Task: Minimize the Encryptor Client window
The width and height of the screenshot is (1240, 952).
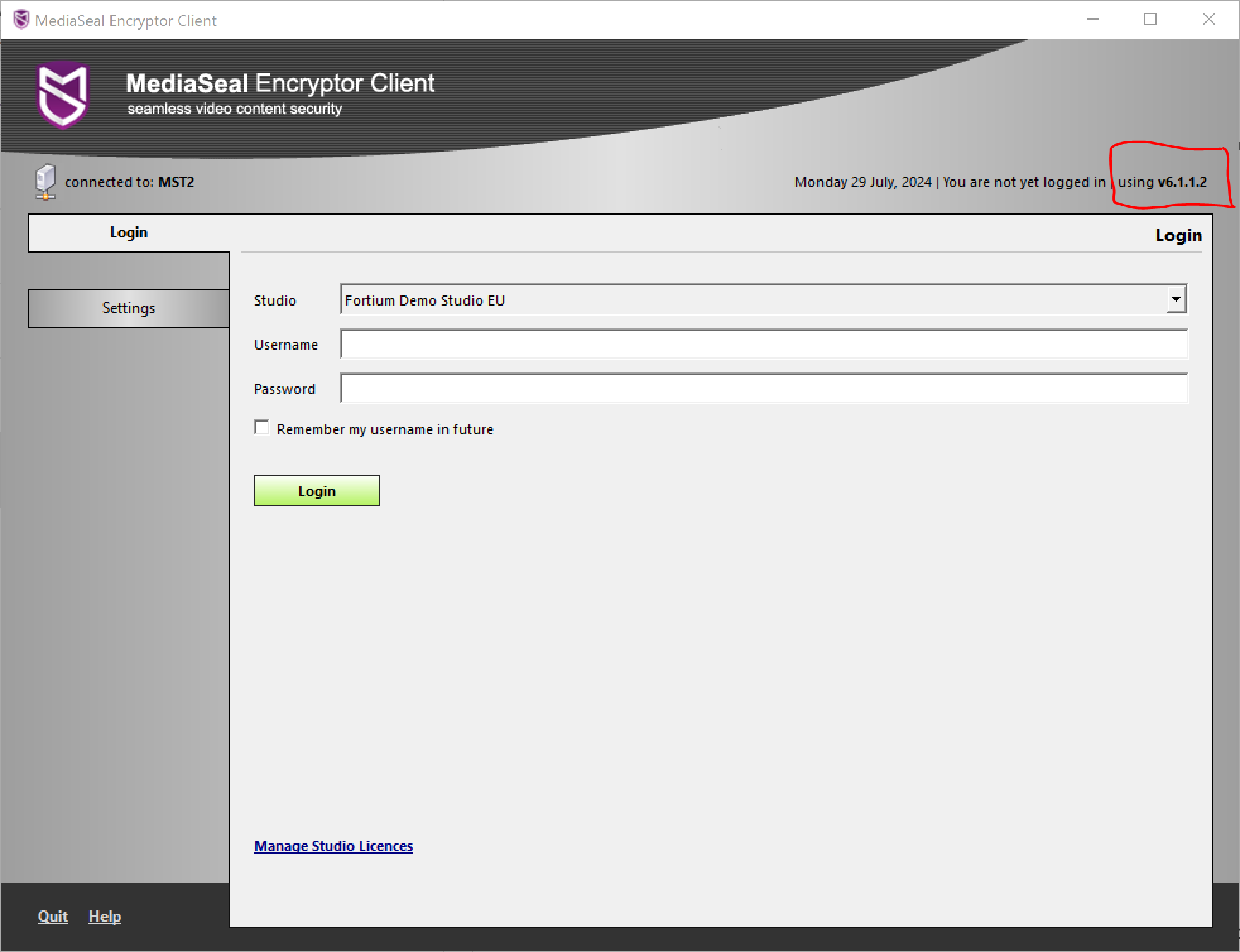Action: (x=1093, y=20)
